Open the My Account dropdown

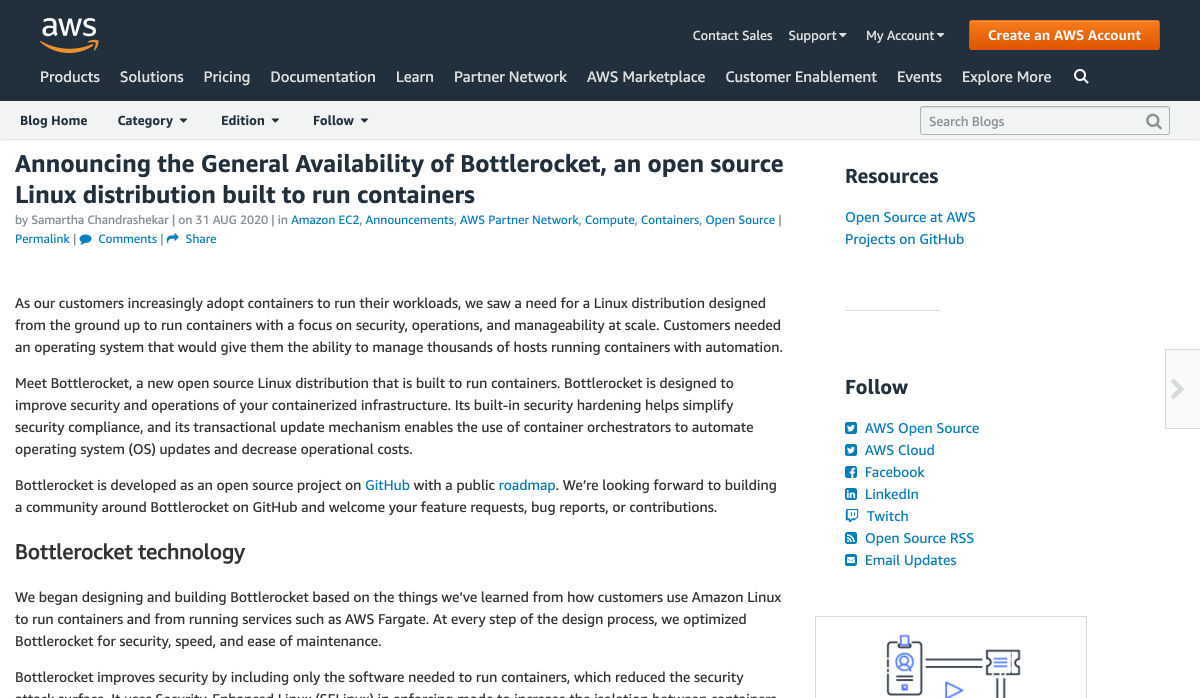[x=905, y=36]
